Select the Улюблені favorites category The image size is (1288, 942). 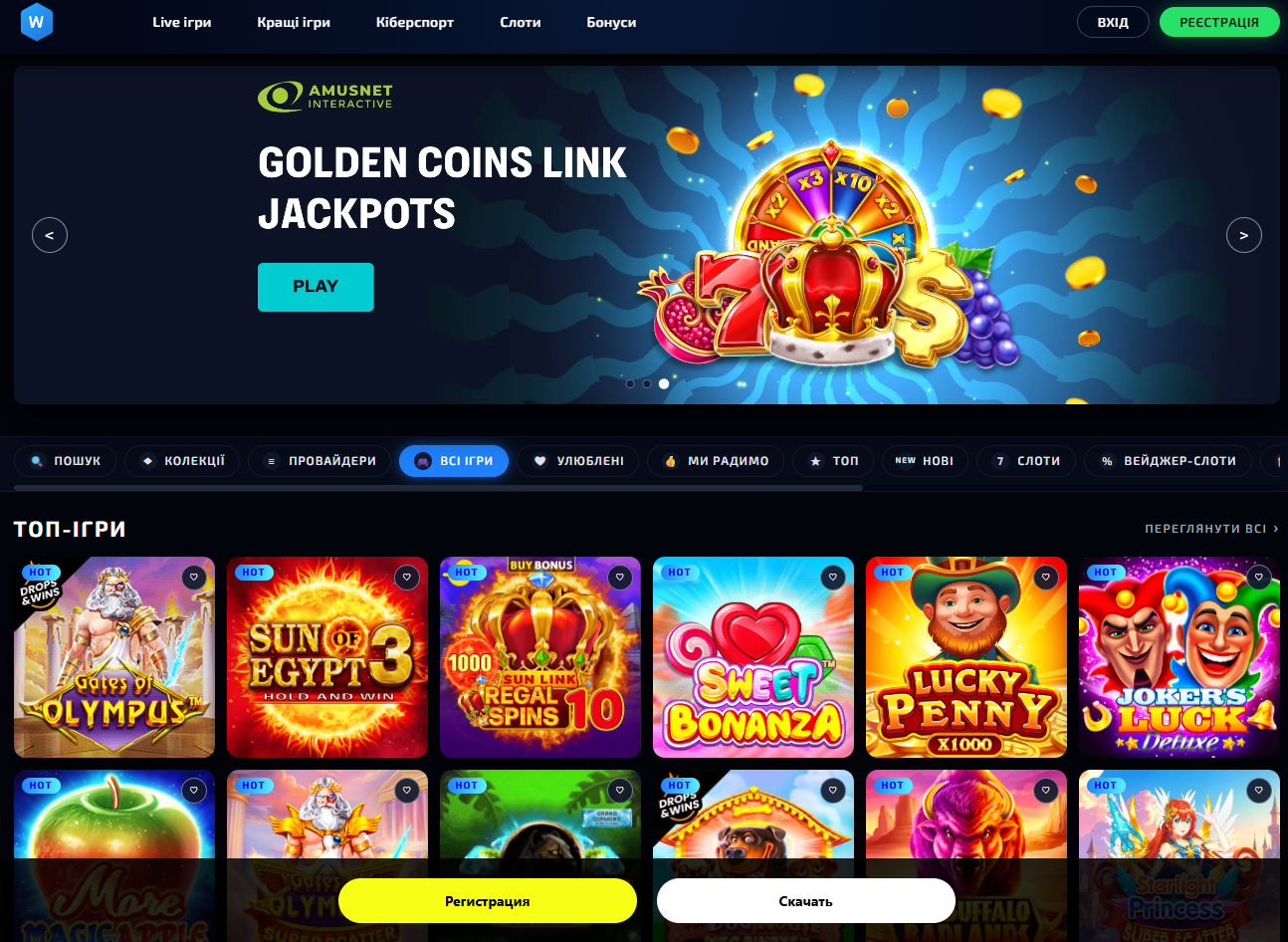click(x=578, y=461)
